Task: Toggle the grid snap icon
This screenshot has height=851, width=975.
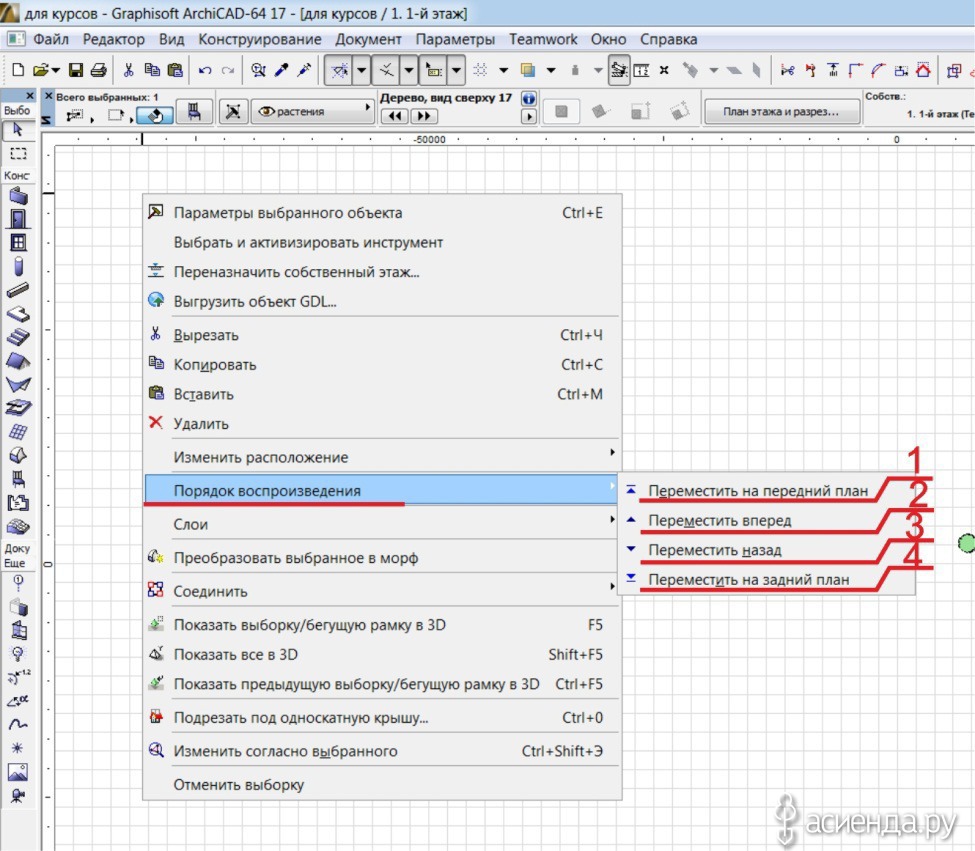Action: (480, 70)
